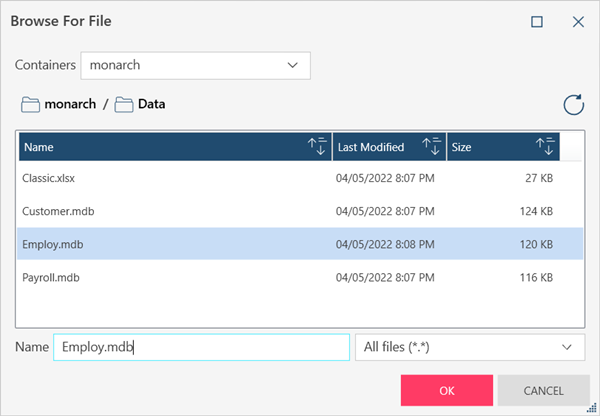
Task: Click the refresh file list icon
Action: 573,104
